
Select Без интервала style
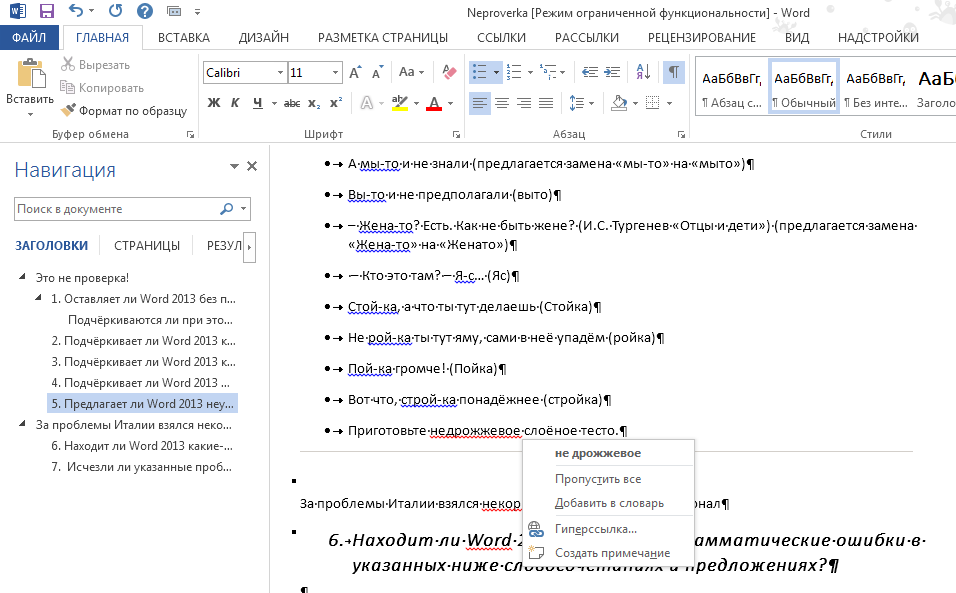click(876, 87)
